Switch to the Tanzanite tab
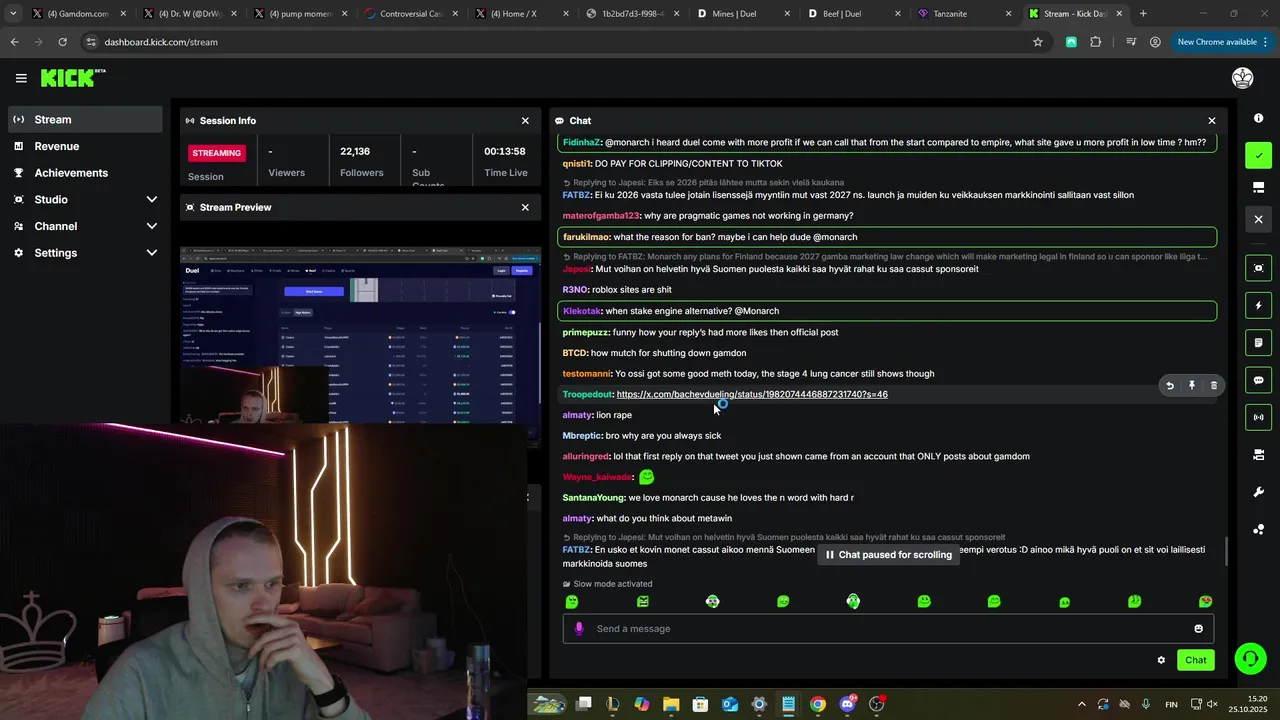Screen dimensions: 1280x720 (961, 14)
